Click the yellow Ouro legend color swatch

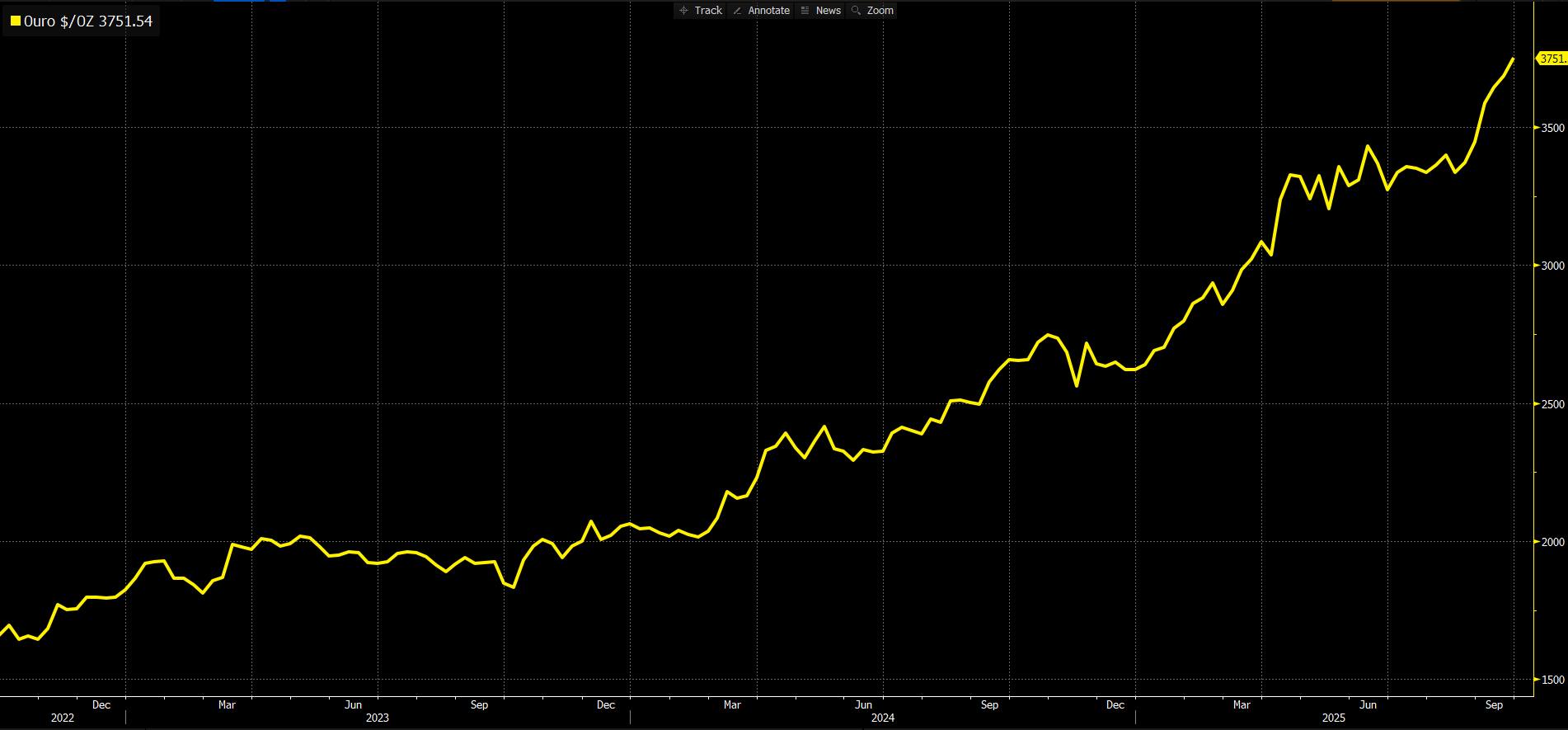pos(16,21)
